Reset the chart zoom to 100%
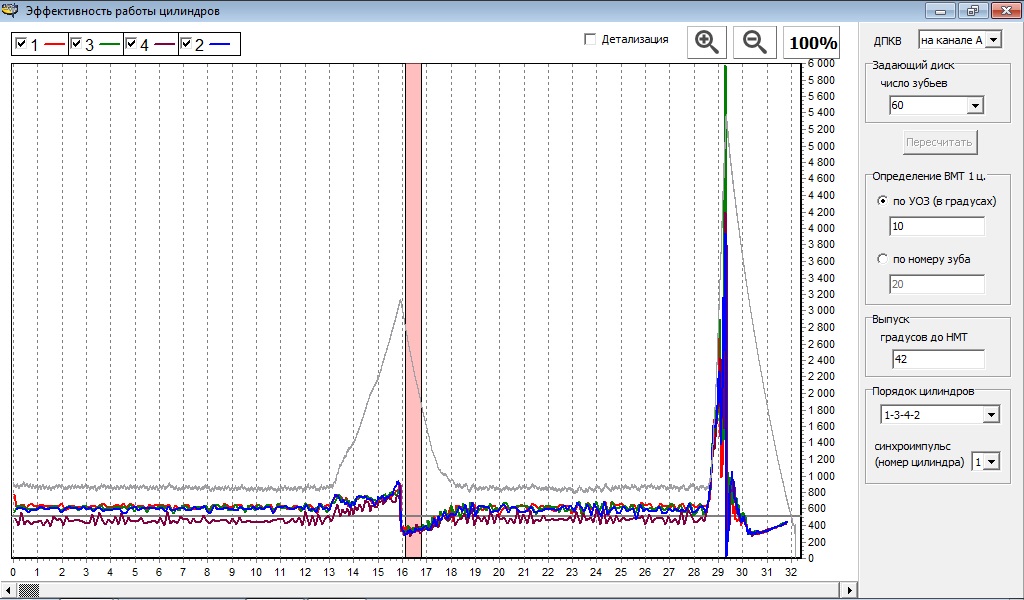This screenshot has width=1024, height=600. 812,43
